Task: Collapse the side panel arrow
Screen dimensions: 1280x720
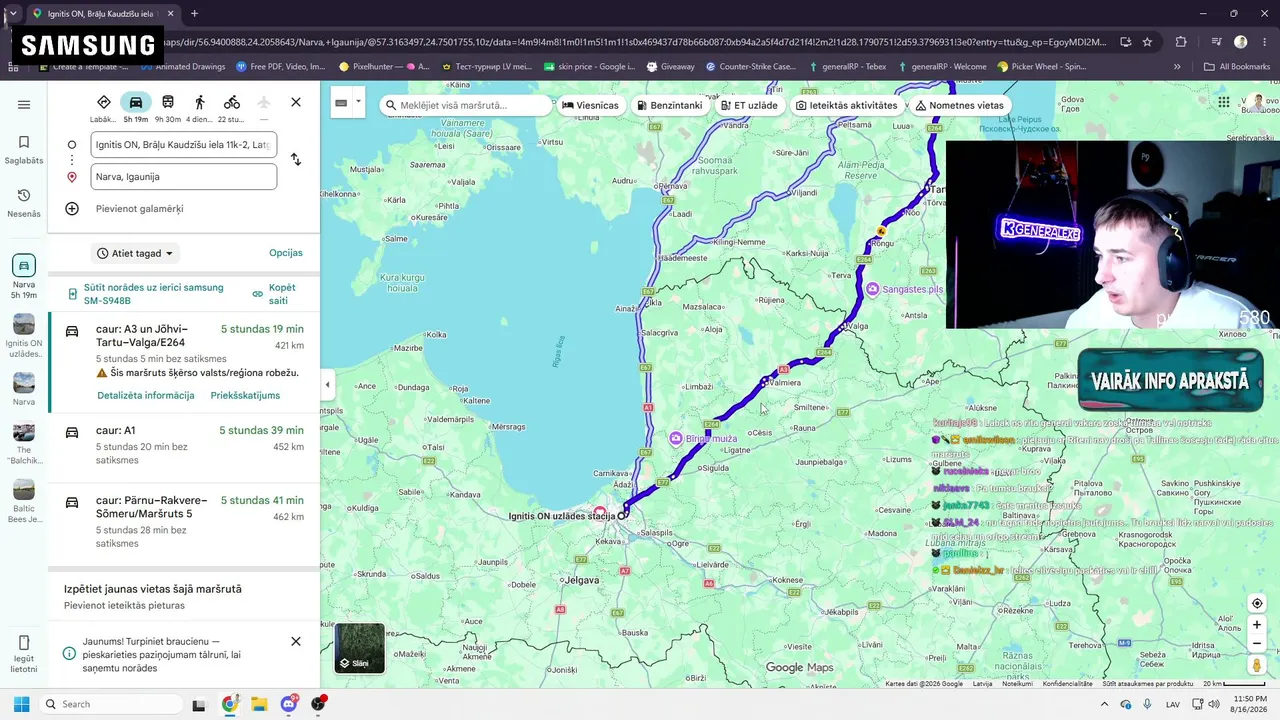Action: [x=327, y=385]
